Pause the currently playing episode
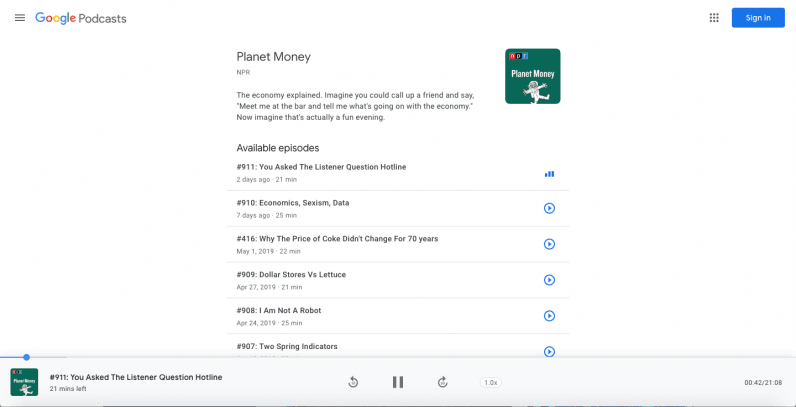 398,382
